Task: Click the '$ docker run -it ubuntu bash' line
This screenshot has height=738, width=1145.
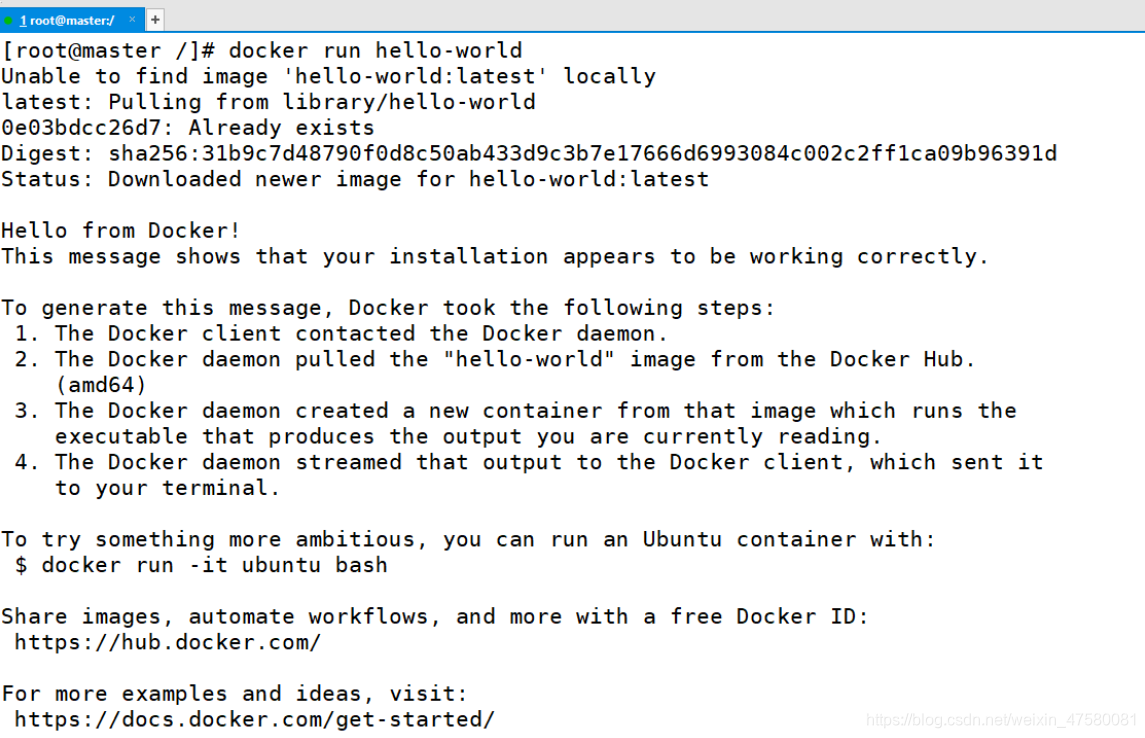Action: click(201, 566)
